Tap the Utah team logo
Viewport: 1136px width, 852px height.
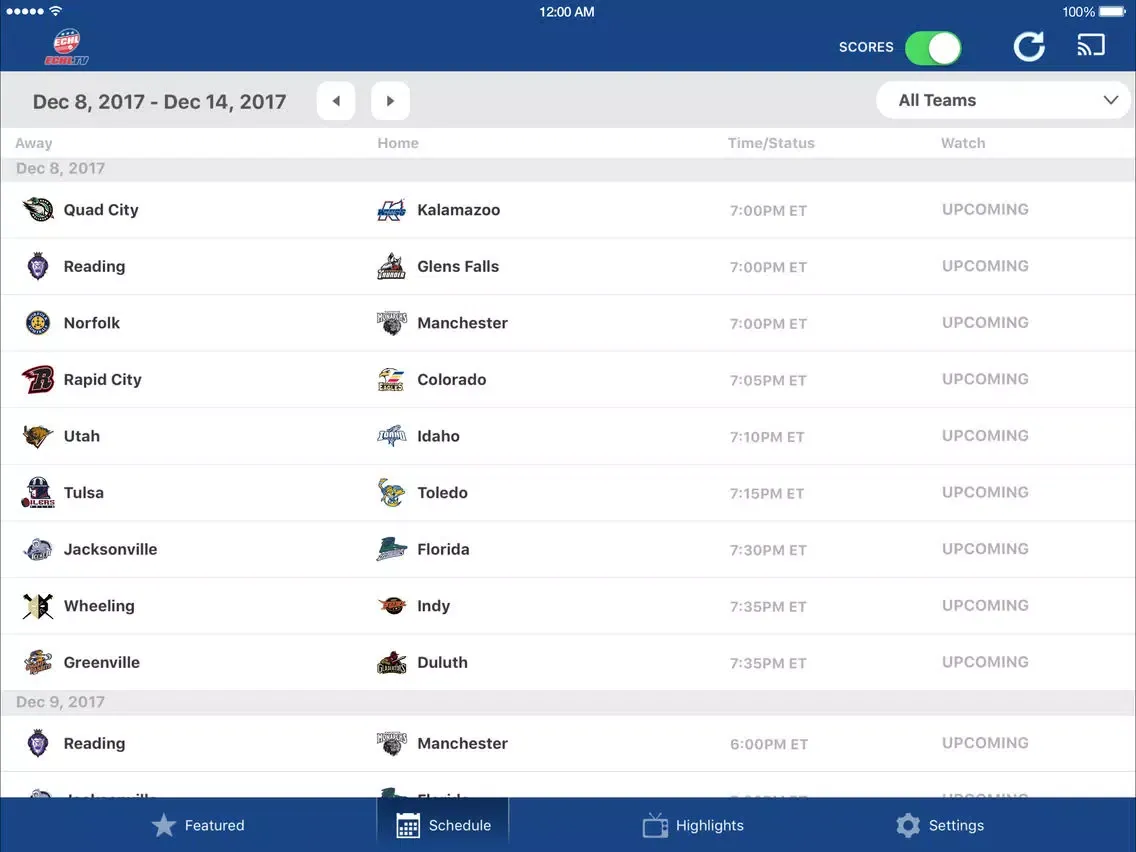point(38,436)
